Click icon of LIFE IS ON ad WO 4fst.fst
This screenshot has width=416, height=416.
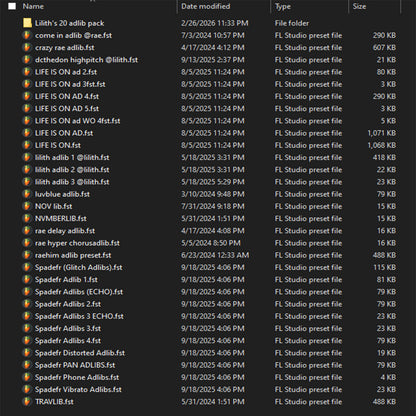pyautogui.click(x=27, y=121)
